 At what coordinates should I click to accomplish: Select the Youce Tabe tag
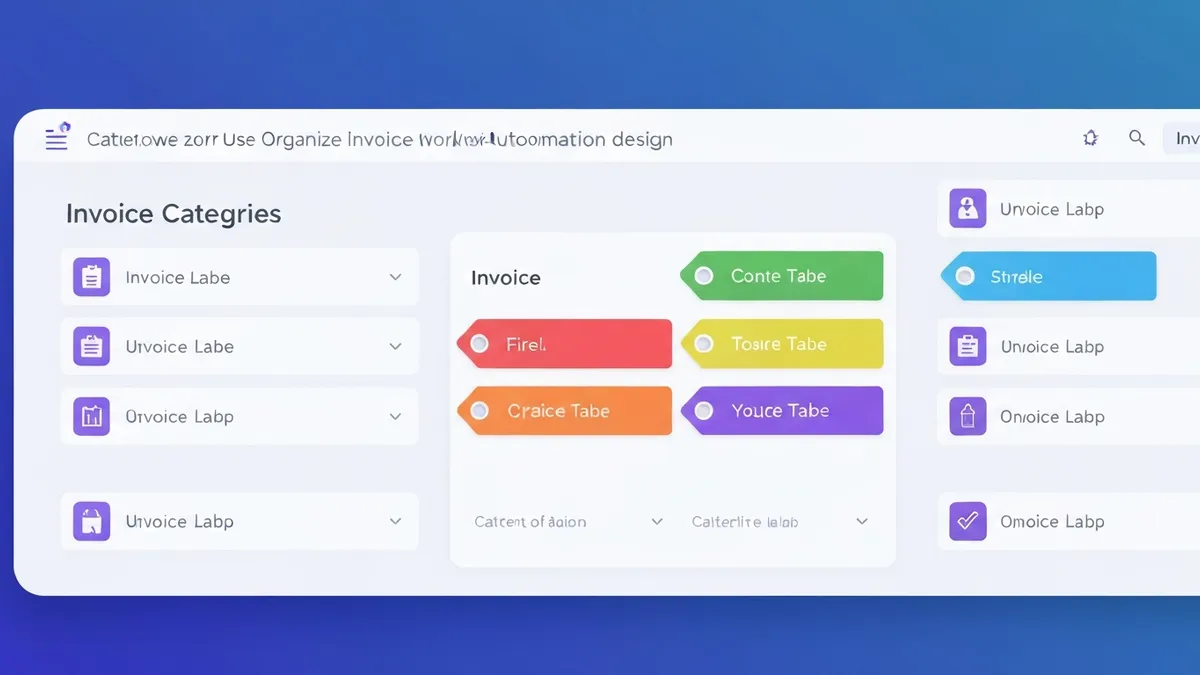coord(783,410)
